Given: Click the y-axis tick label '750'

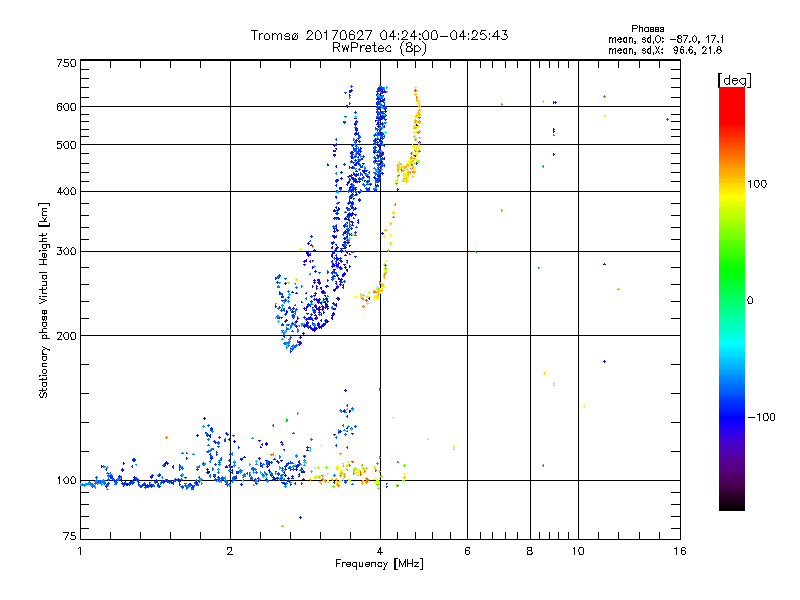Looking at the screenshot, I should [66, 62].
